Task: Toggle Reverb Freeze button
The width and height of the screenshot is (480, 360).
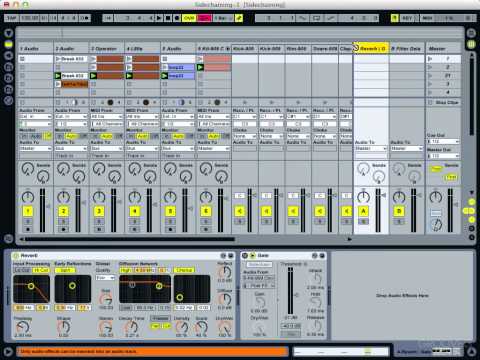Action: (161, 319)
